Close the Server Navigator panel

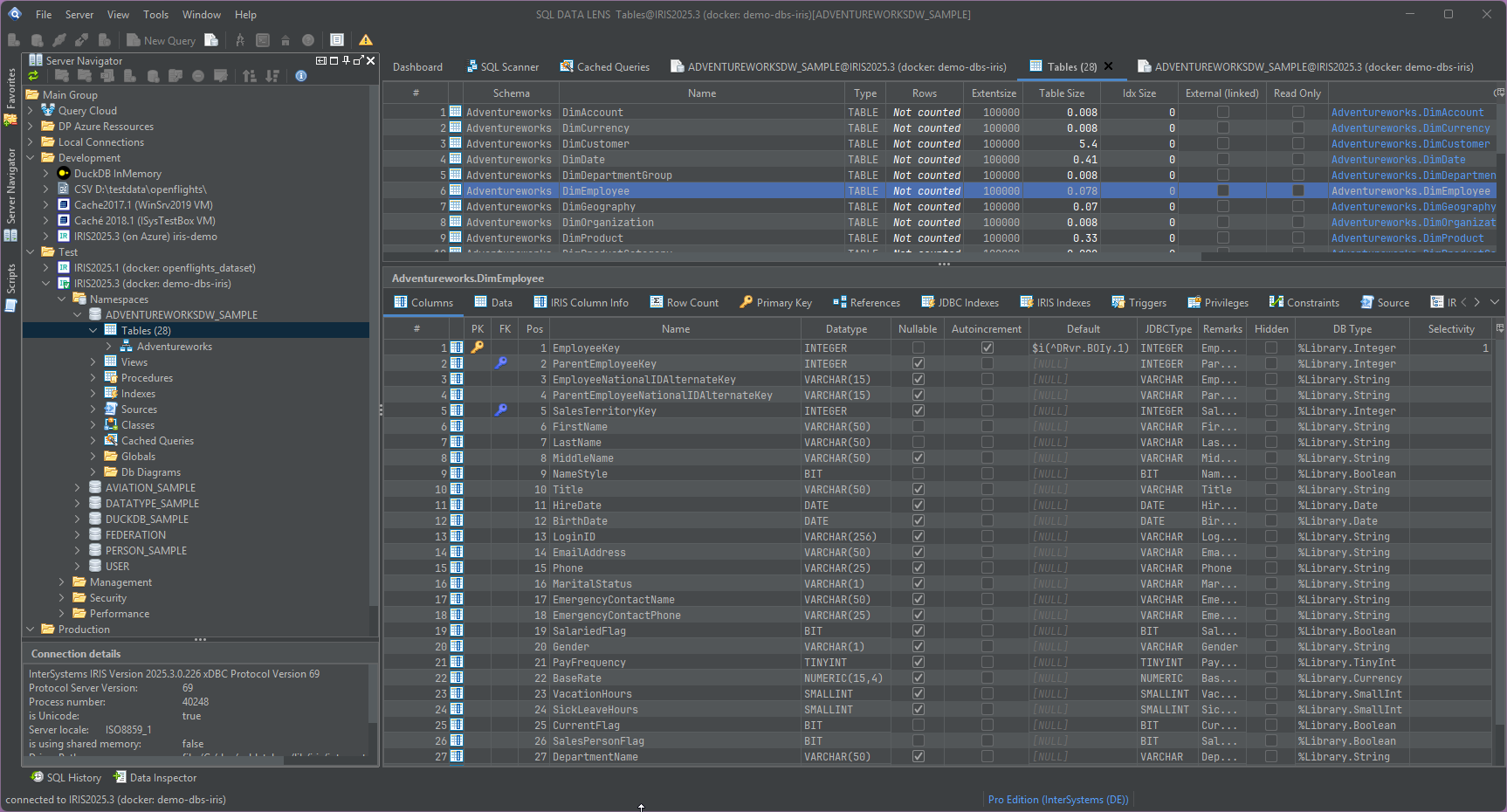pyautogui.click(x=371, y=60)
